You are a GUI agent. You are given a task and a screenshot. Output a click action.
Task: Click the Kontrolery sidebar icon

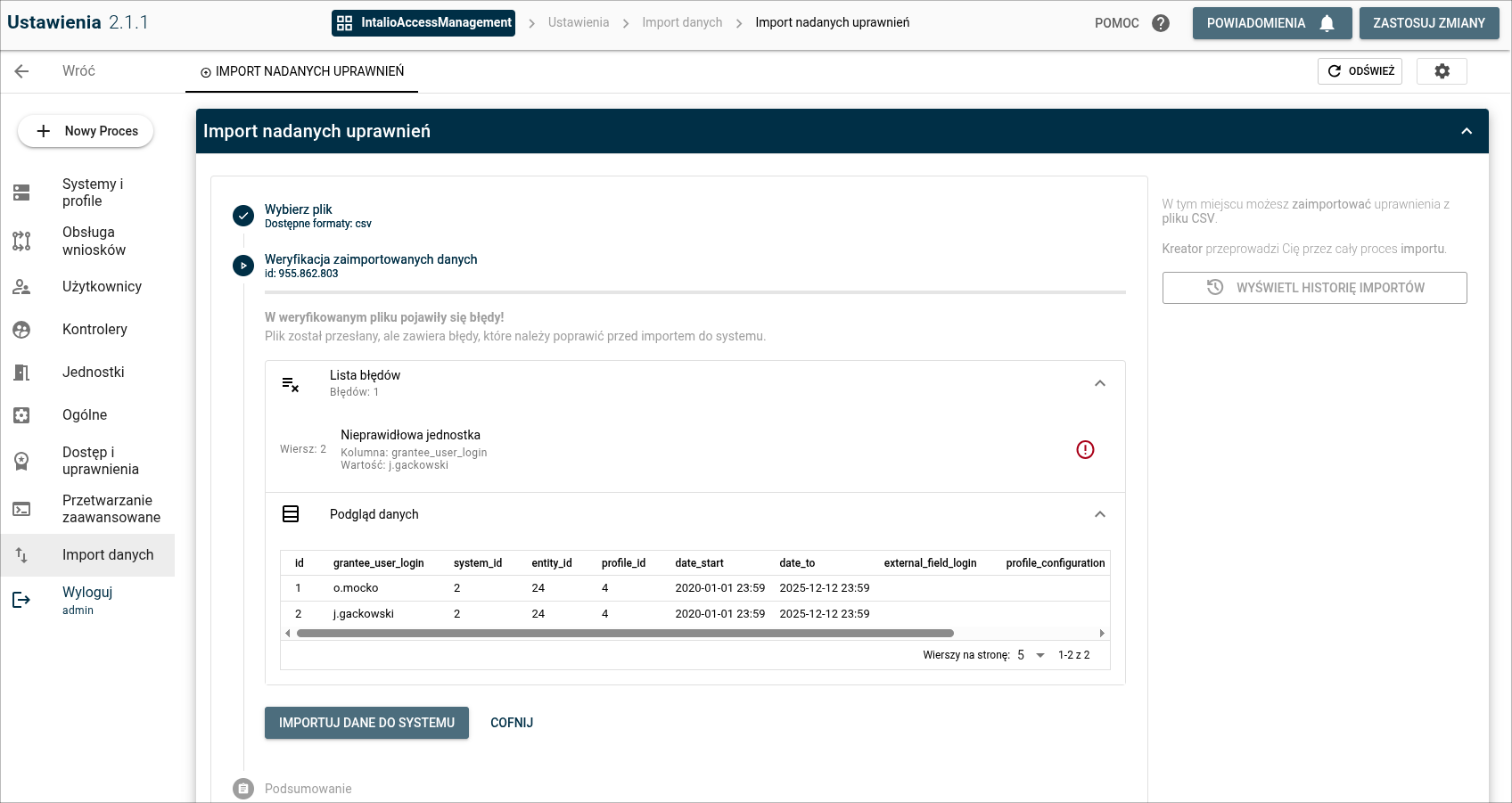21,330
